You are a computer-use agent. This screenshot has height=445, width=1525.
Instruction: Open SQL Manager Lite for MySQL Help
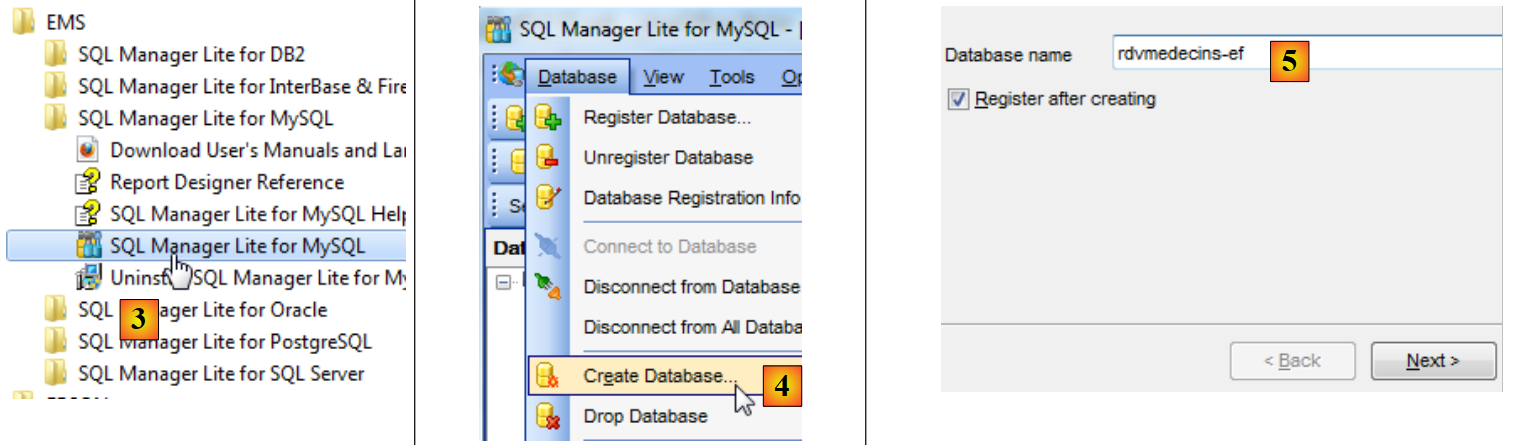256,214
